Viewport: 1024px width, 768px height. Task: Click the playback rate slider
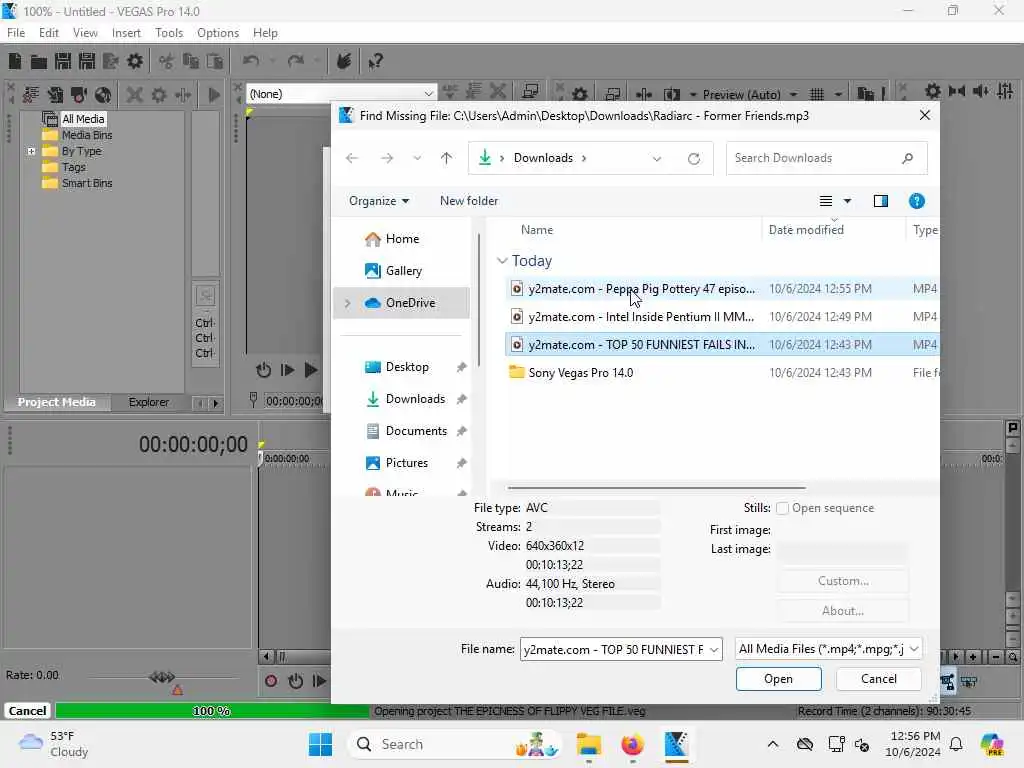click(x=162, y=677)
